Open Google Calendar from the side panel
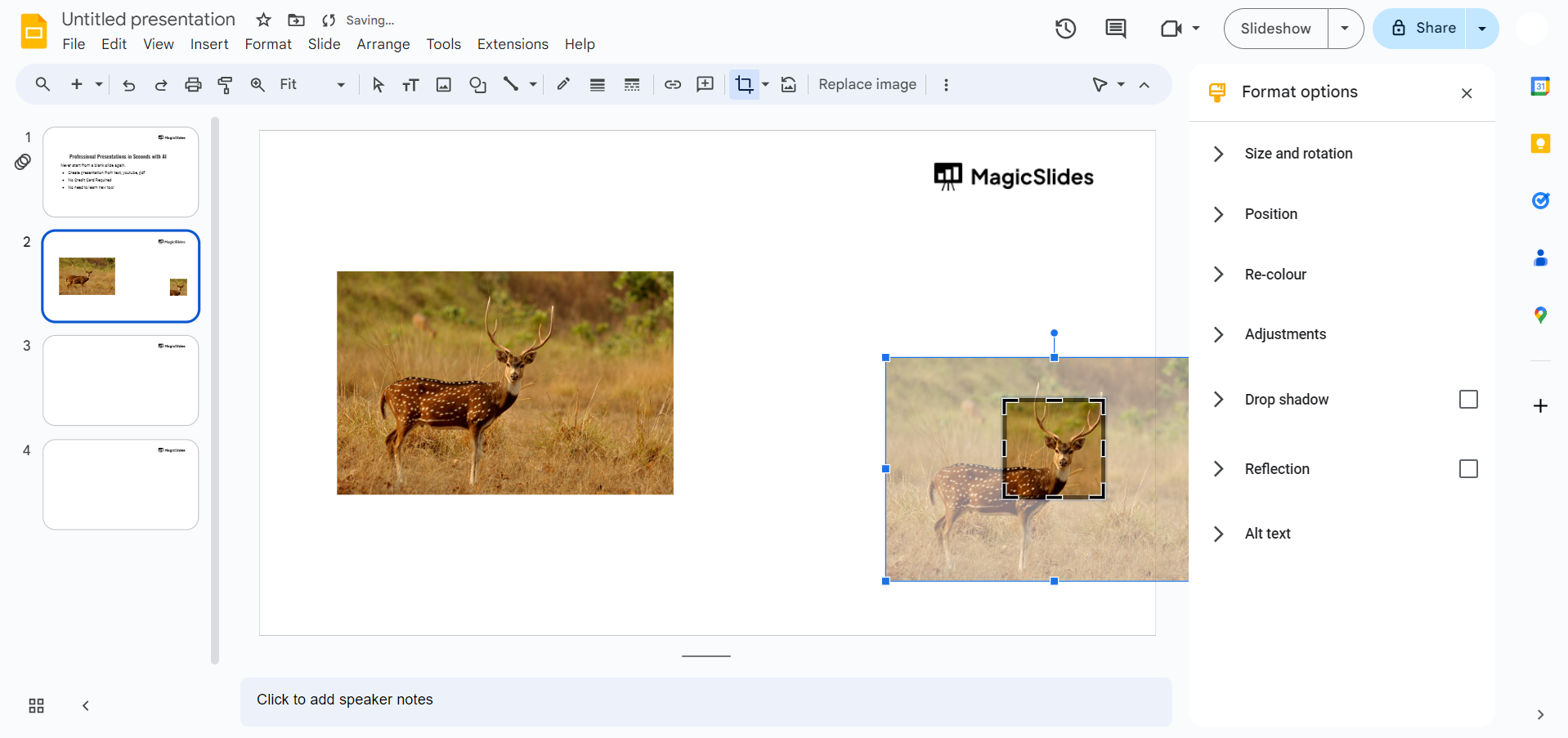This screenshot has height=738, width=1568. 1540,85
